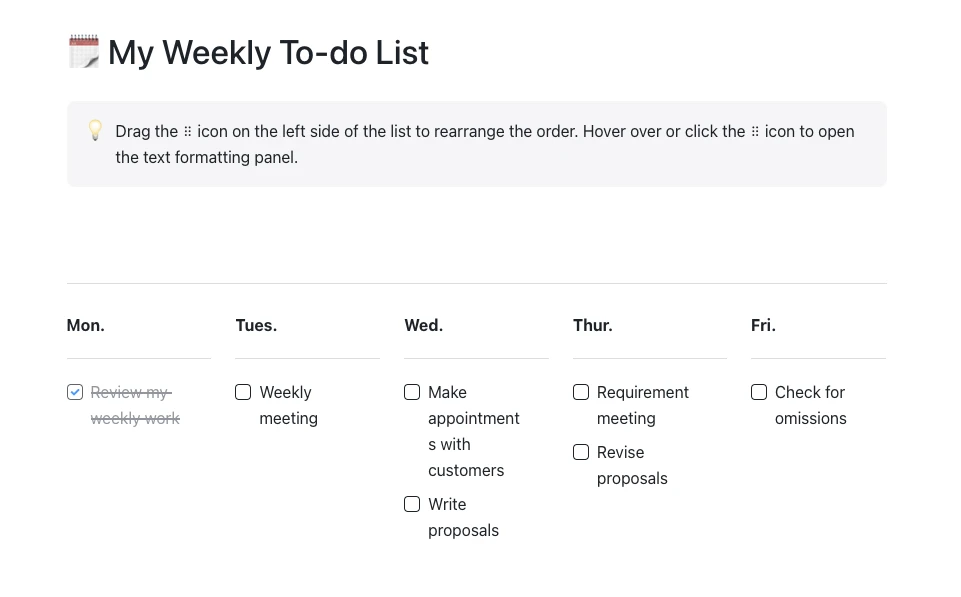The image size is (961, 597).
Task: Click the Weekly meeting task text
Action: click(289, 405)
